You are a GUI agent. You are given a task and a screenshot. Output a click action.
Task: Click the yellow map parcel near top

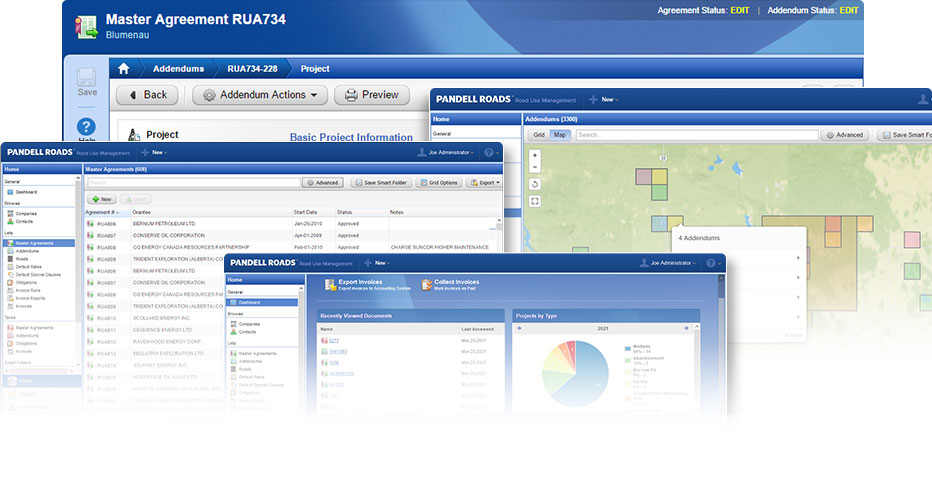pyautogui.click(x=659, y=176)
